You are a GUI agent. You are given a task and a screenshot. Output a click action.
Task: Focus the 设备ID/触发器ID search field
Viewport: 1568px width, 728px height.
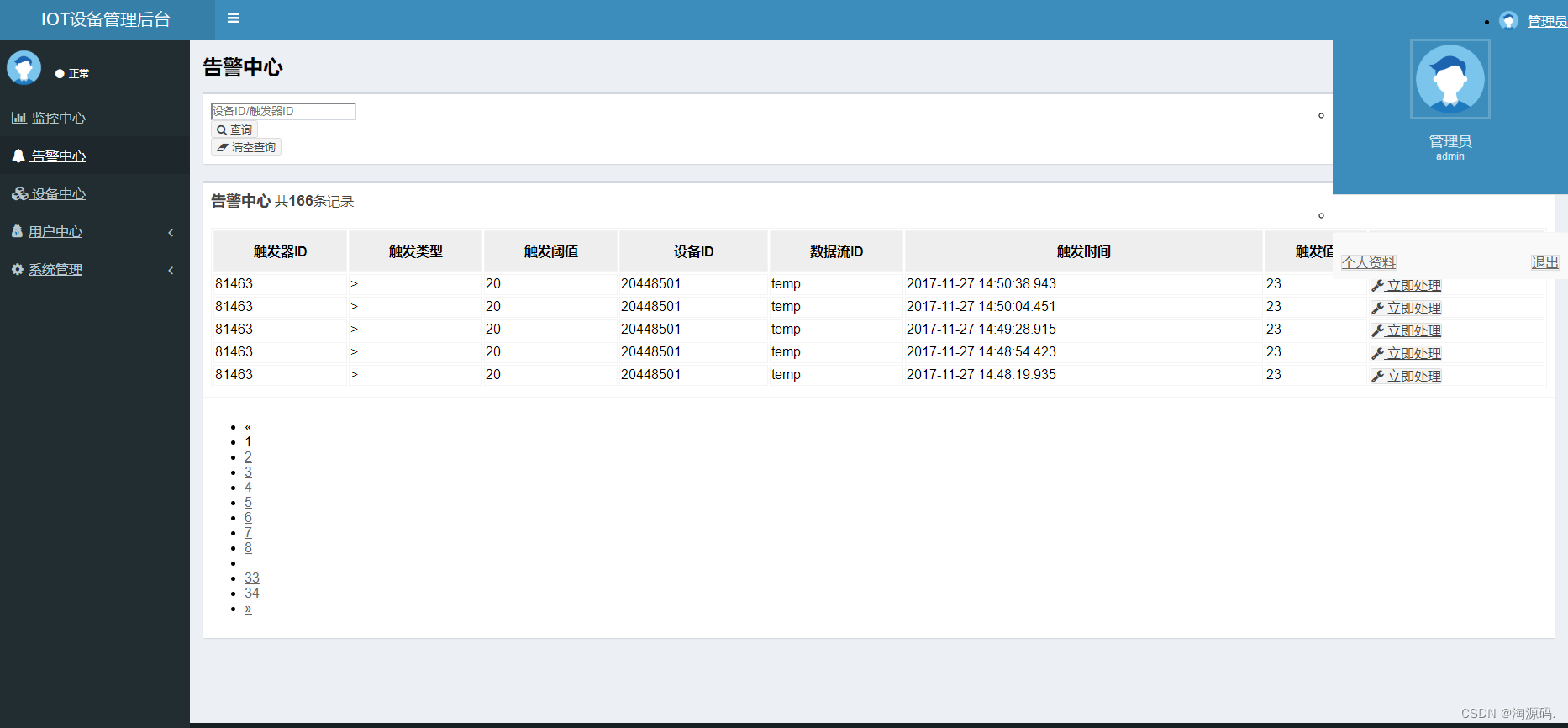click(283, 111)
